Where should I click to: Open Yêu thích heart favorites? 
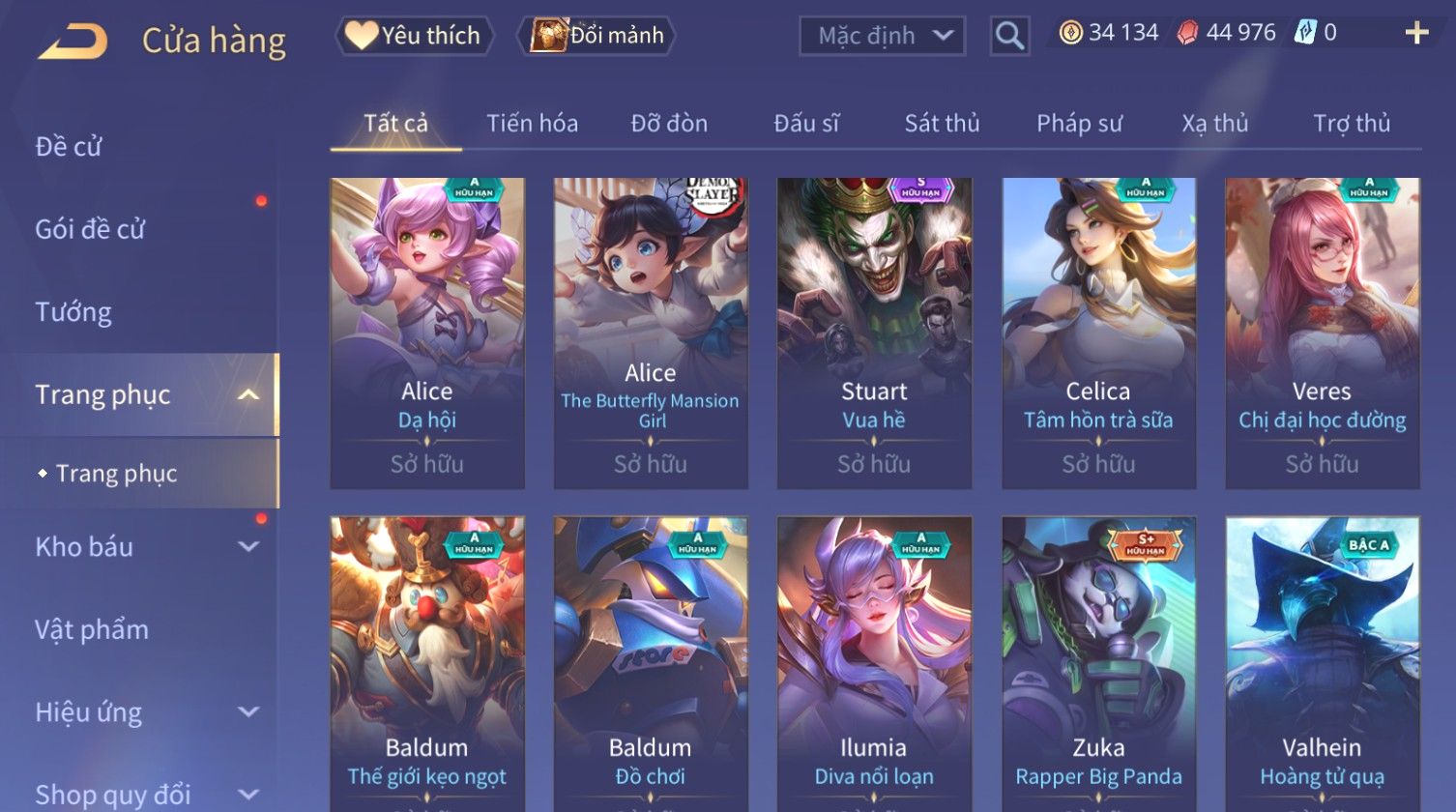(x=415, y=36)
